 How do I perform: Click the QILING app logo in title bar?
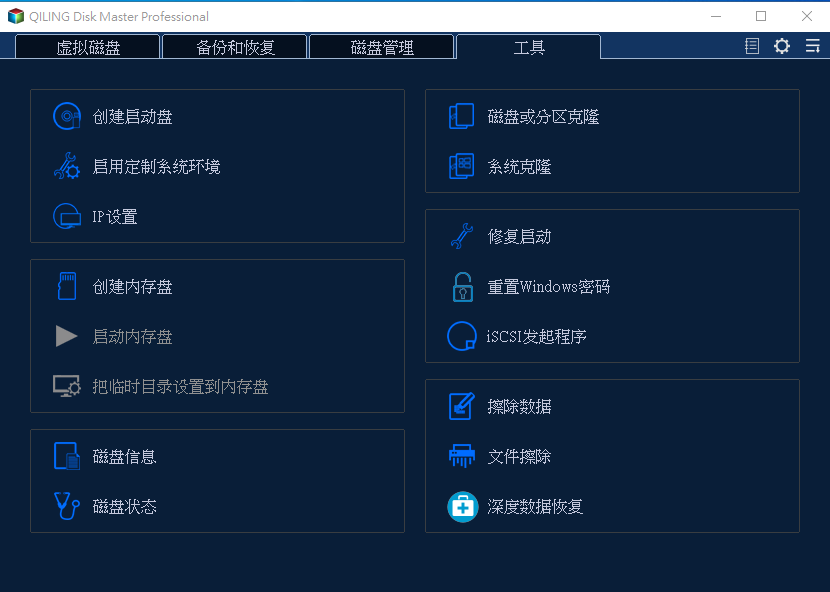pyautogui.click(x=16, y=16)
